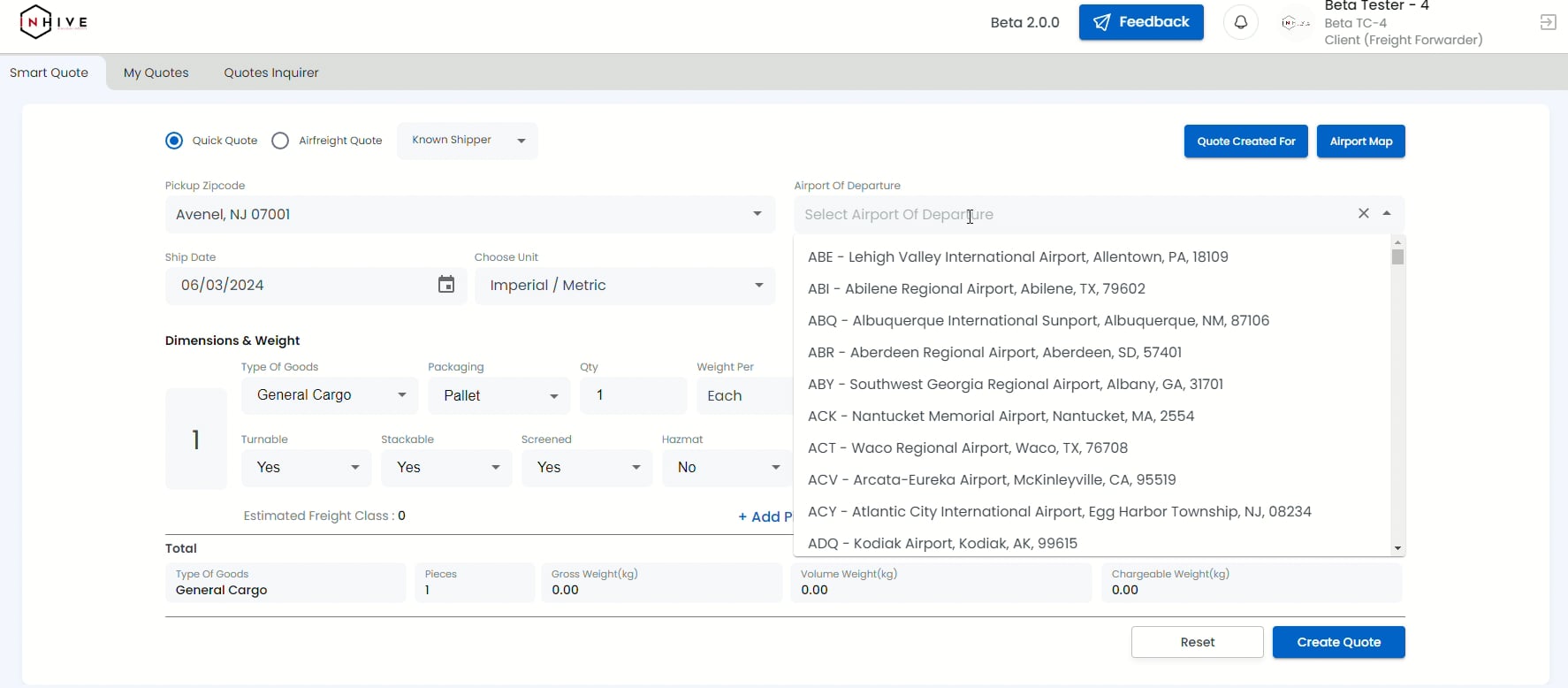Expand the Pickup Zipcode dropdown

[757, 214]
